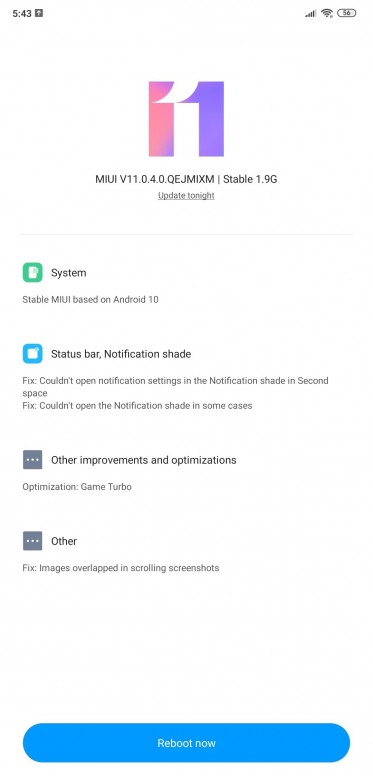Tap the Status bar, Notification shade heading
This screenshot has width=373, height=776.
tap(121, 354)
